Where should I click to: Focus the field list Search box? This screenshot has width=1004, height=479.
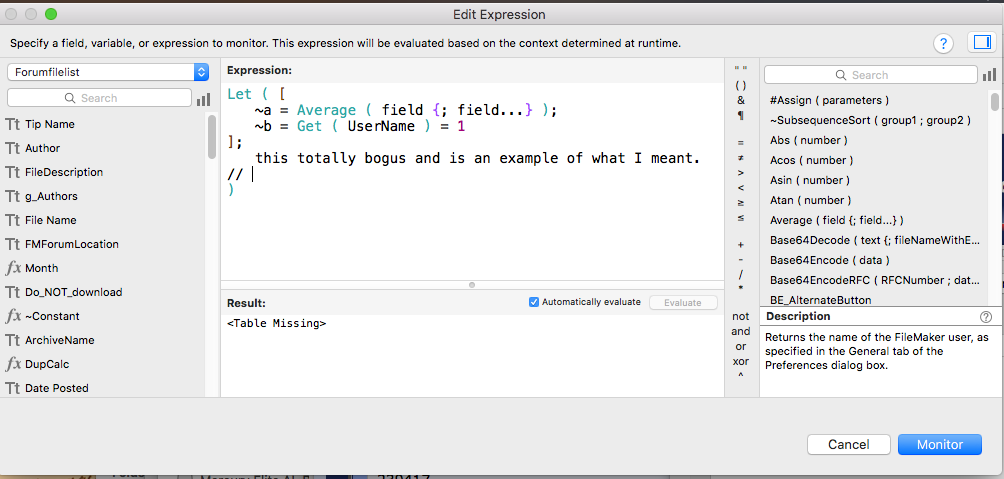[x=99, y=98]
